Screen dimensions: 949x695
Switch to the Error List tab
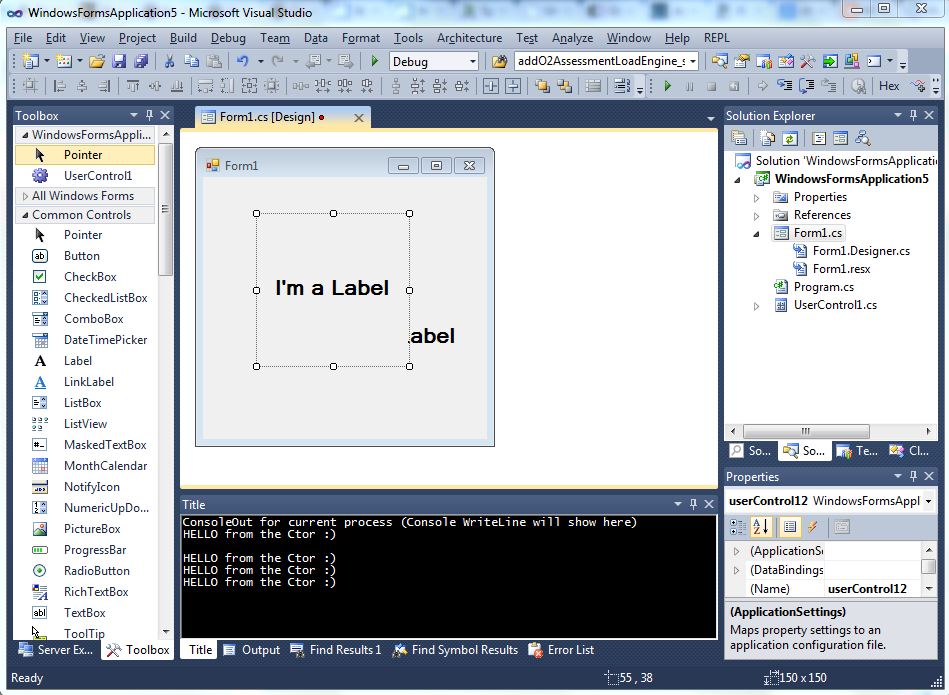tap(562, 650)
